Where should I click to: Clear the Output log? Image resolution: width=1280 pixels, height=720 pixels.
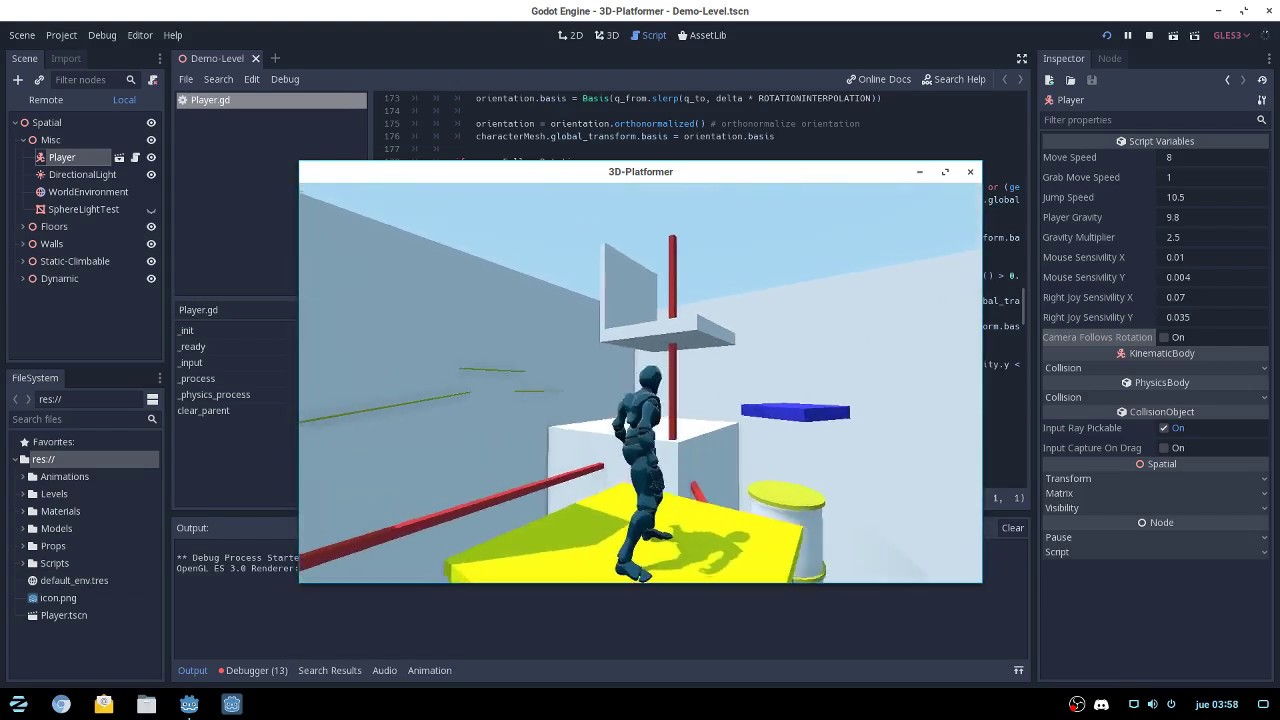pos(1013,528)
